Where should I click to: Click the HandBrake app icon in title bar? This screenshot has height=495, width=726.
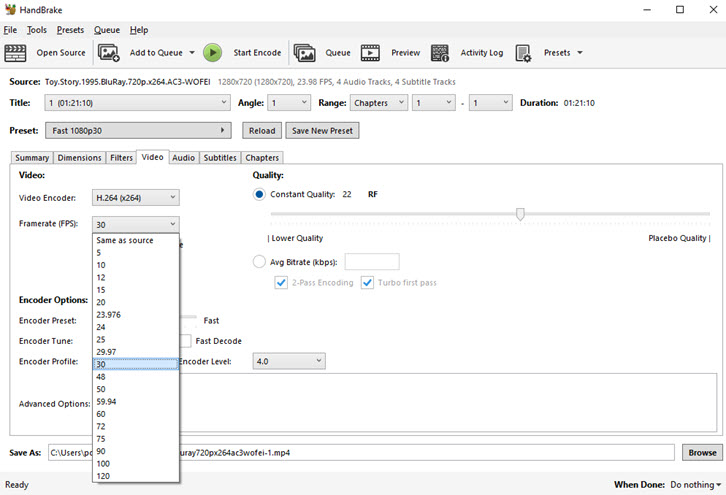[12, 9]
